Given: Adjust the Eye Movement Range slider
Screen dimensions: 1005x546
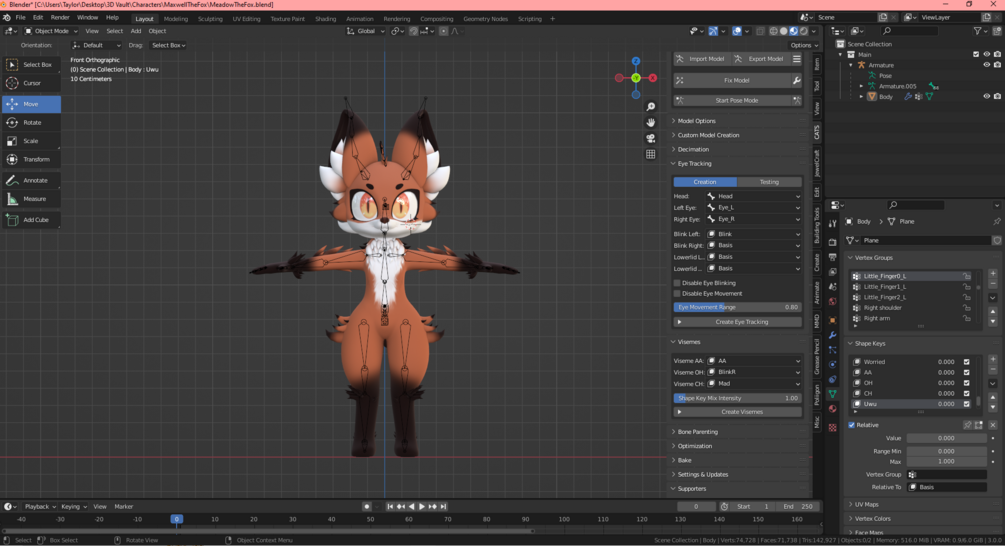Looking at the screenshot, I should coord(738,307).
